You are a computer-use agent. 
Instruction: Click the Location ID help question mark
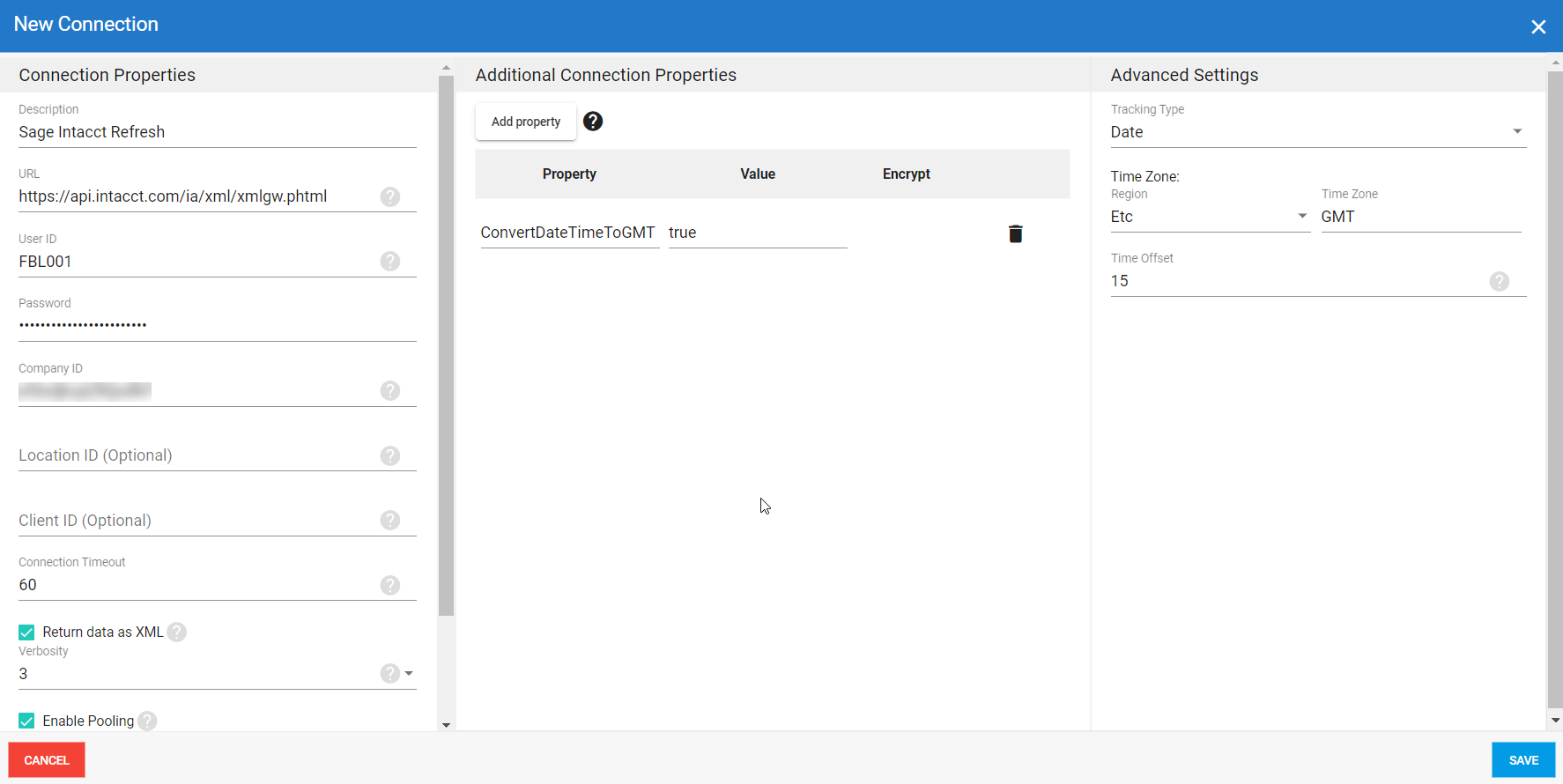click(390, 455)
